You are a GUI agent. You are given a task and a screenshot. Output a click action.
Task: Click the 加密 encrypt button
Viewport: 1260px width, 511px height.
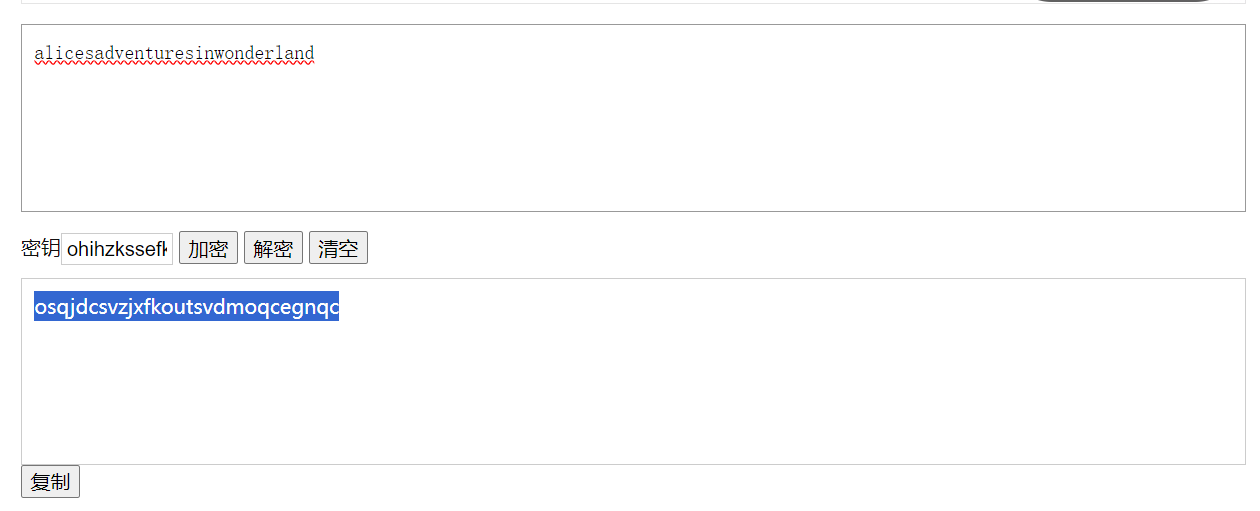[x=208, y=248]
